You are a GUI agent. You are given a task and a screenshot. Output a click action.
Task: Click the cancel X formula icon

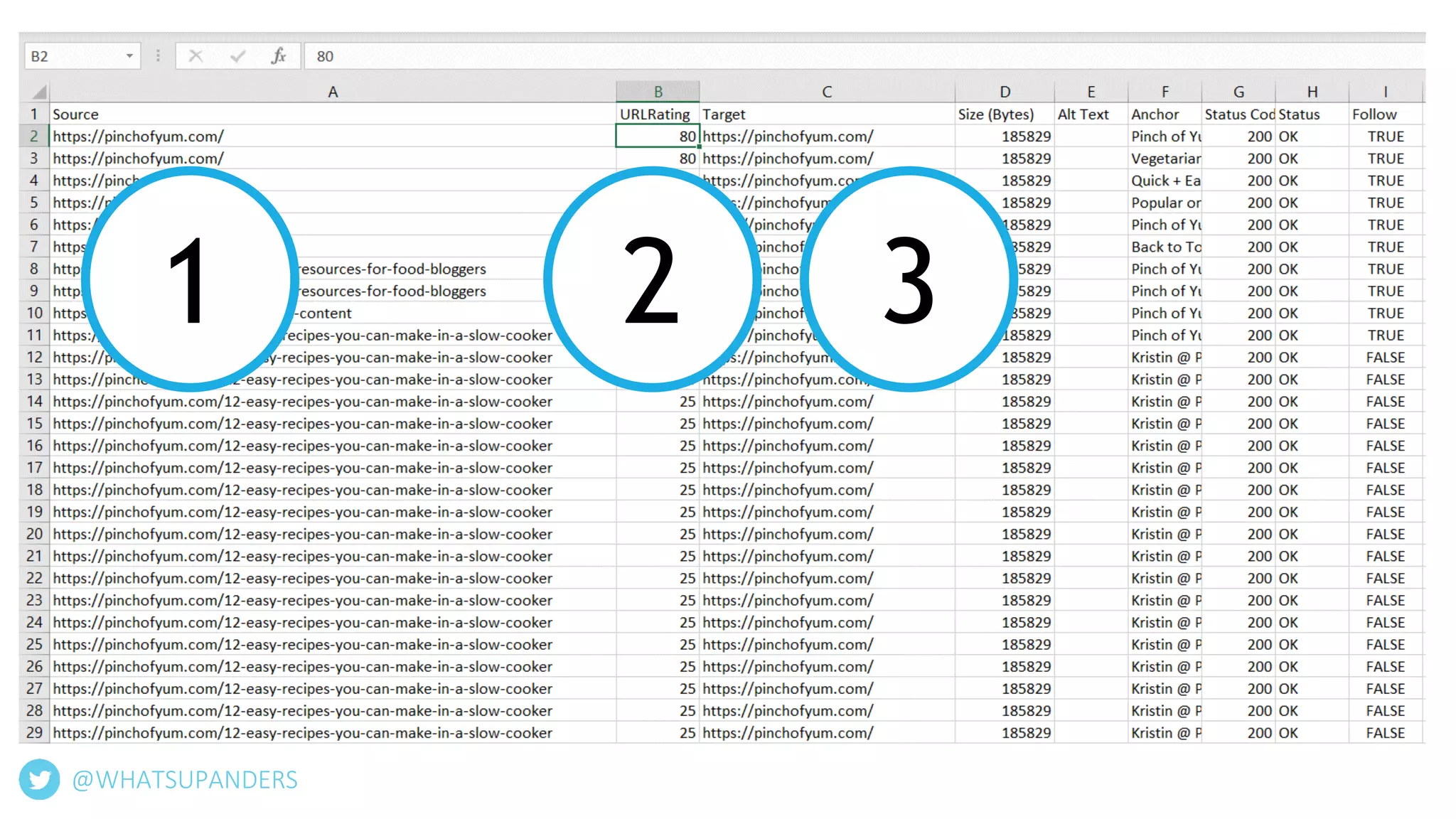click(196, 56)
